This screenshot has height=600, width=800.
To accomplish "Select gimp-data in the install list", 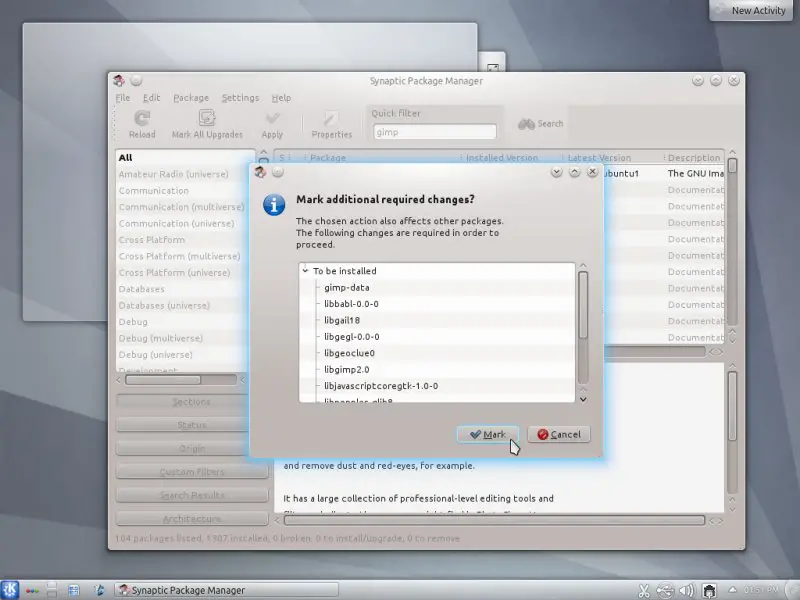I will (346, 288).
